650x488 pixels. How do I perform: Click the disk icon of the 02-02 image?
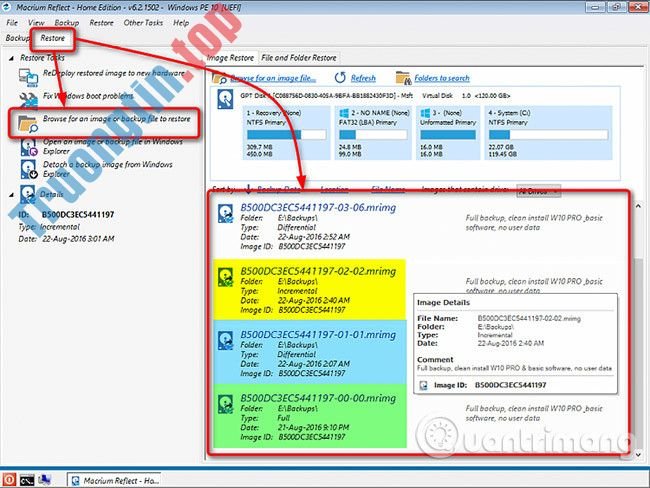pyautogui.click(x=226, y=277)
